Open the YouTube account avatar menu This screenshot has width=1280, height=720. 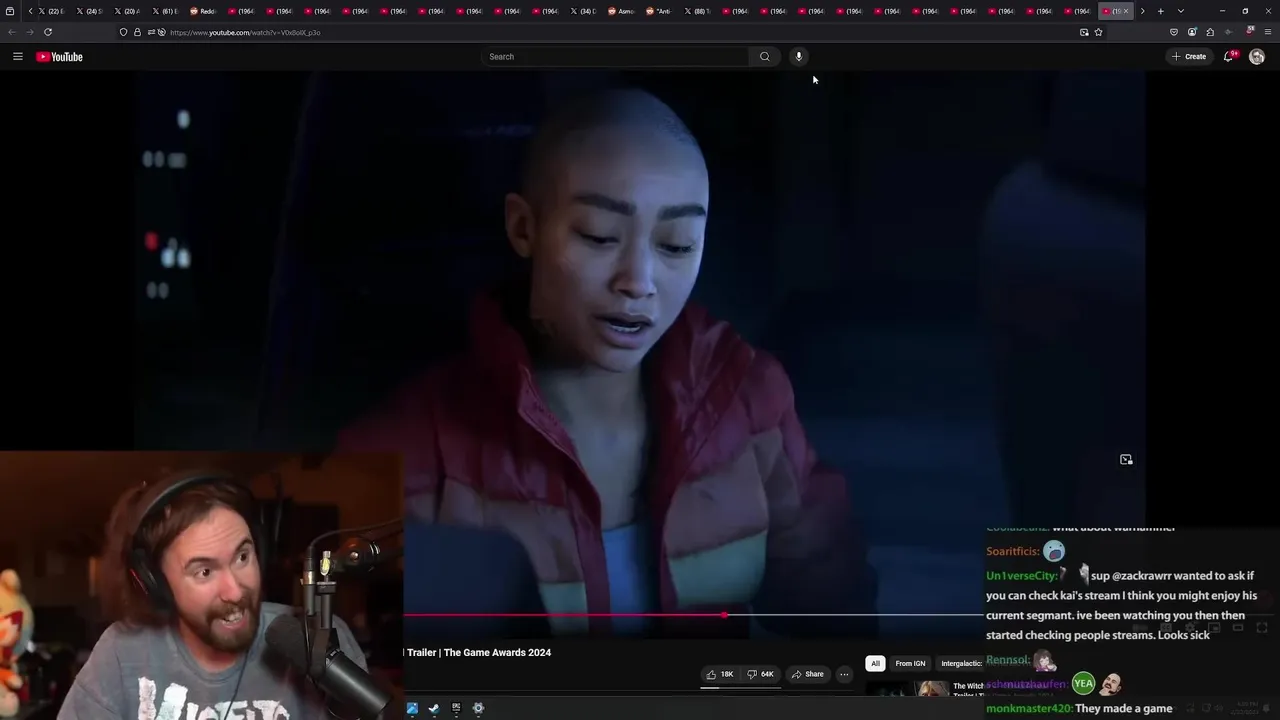point(1257,57)
